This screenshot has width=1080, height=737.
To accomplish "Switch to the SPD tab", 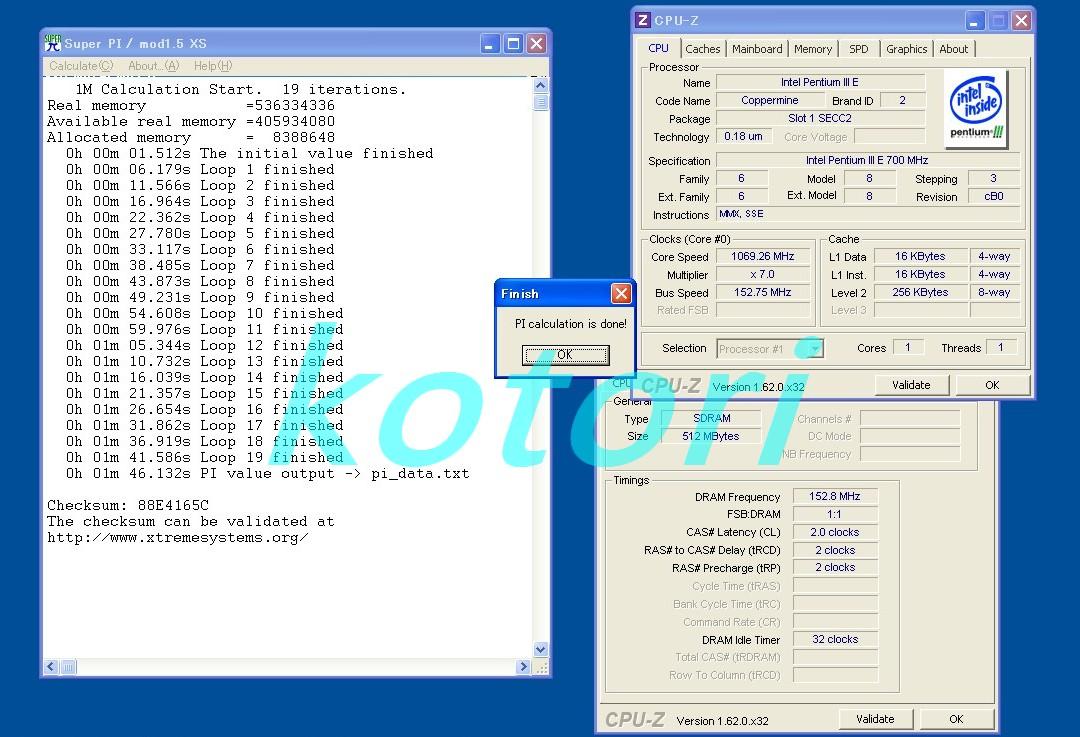I will [x=859, y=49].
